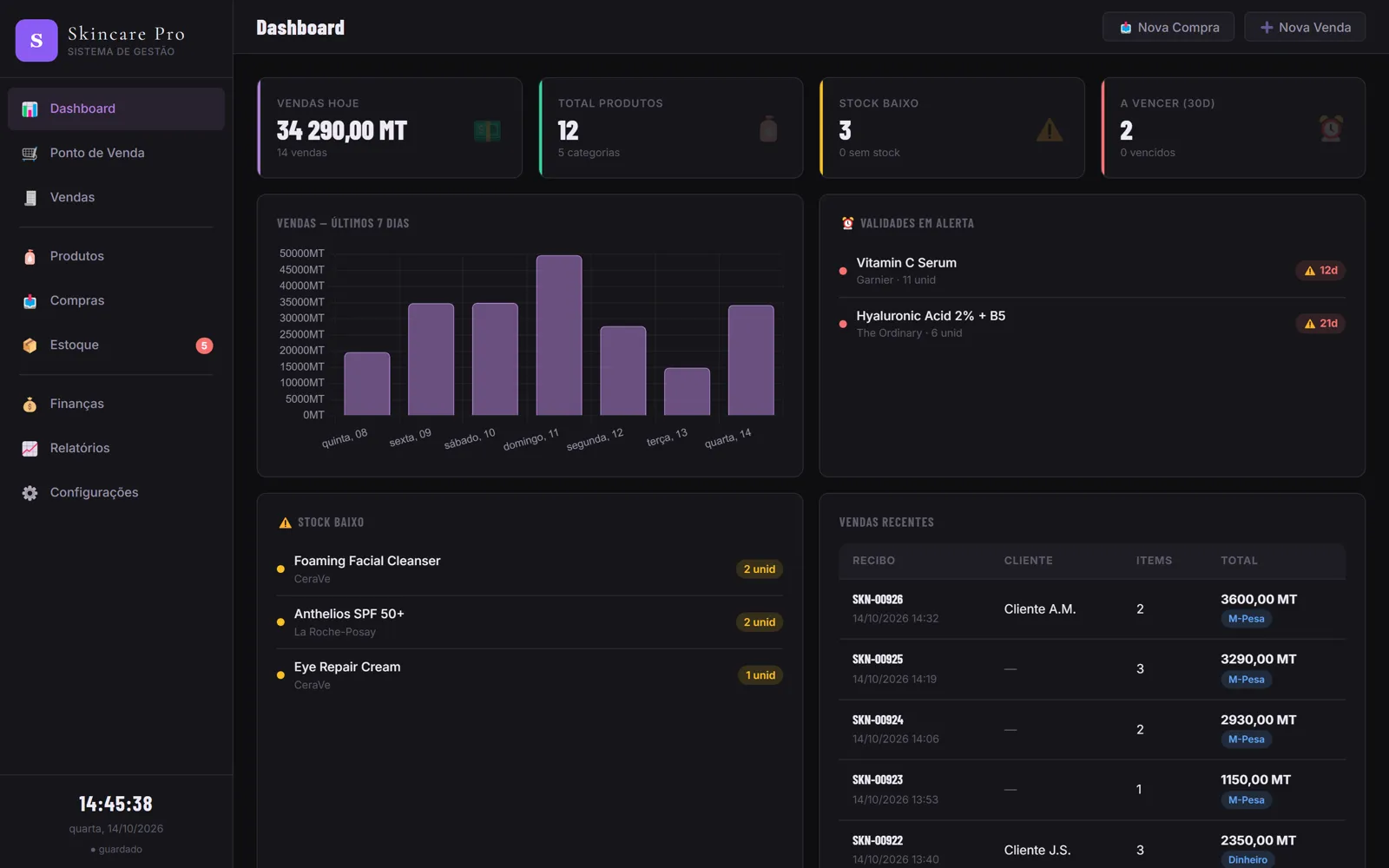
Task: Click the Produtos bottle icon
Action: point(30,257)
